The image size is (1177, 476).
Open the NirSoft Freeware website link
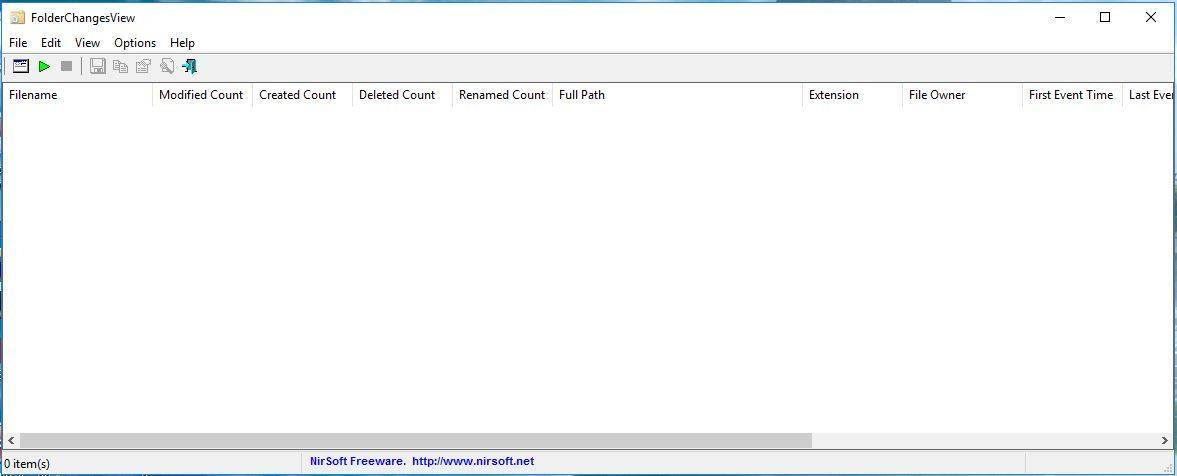tap(422, 461)
